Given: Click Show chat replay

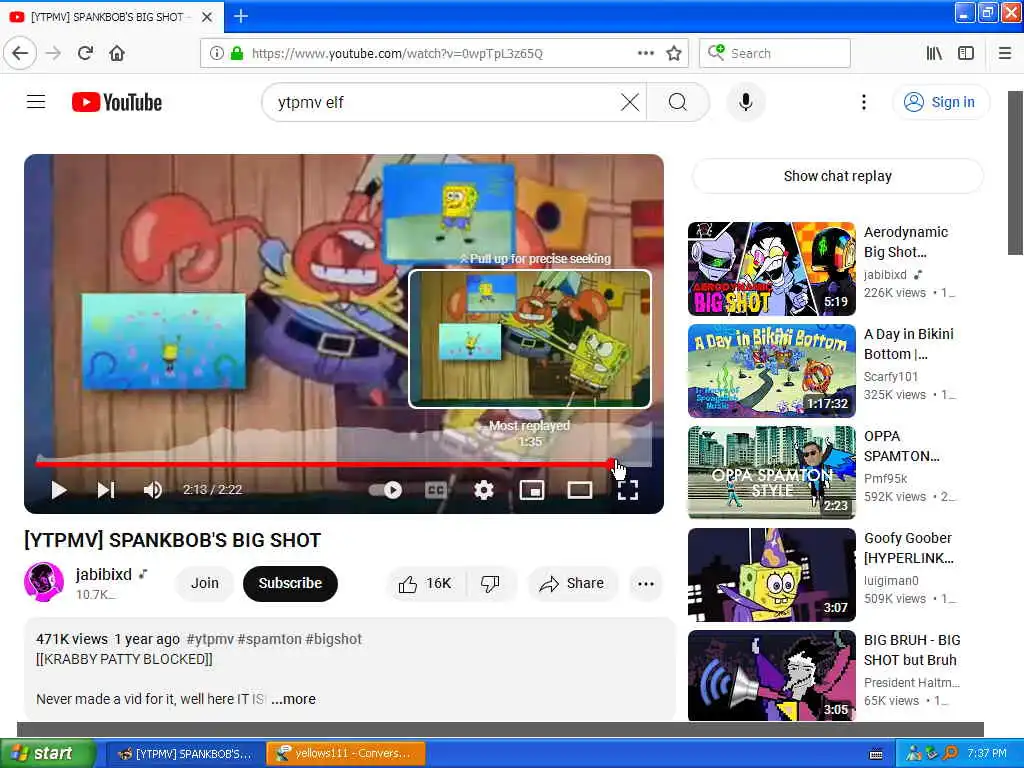Looking at the screenshot, I should tap(837, 176).
